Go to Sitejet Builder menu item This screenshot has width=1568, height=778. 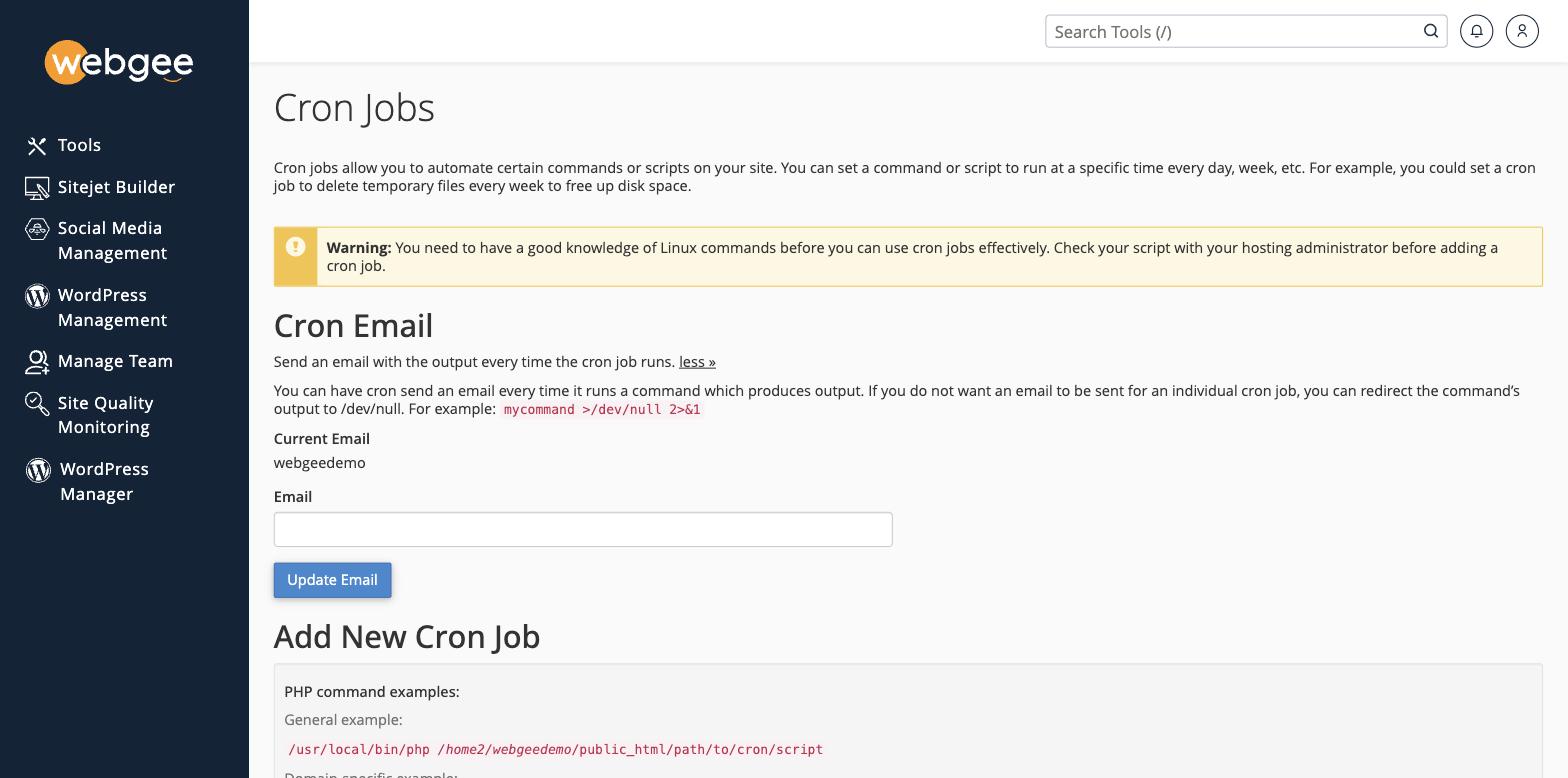(x=116, y=187)
